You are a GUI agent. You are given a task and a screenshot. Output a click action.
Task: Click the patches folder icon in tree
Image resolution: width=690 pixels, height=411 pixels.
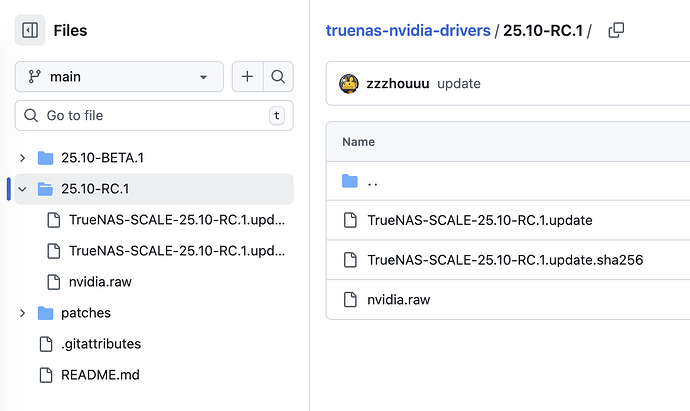[x=45, y=313]
